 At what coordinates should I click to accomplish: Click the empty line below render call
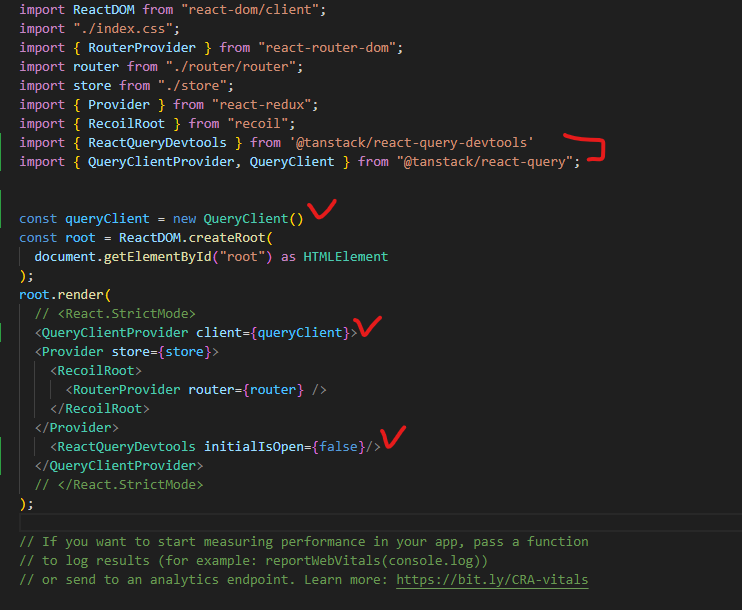coord(379,523)
